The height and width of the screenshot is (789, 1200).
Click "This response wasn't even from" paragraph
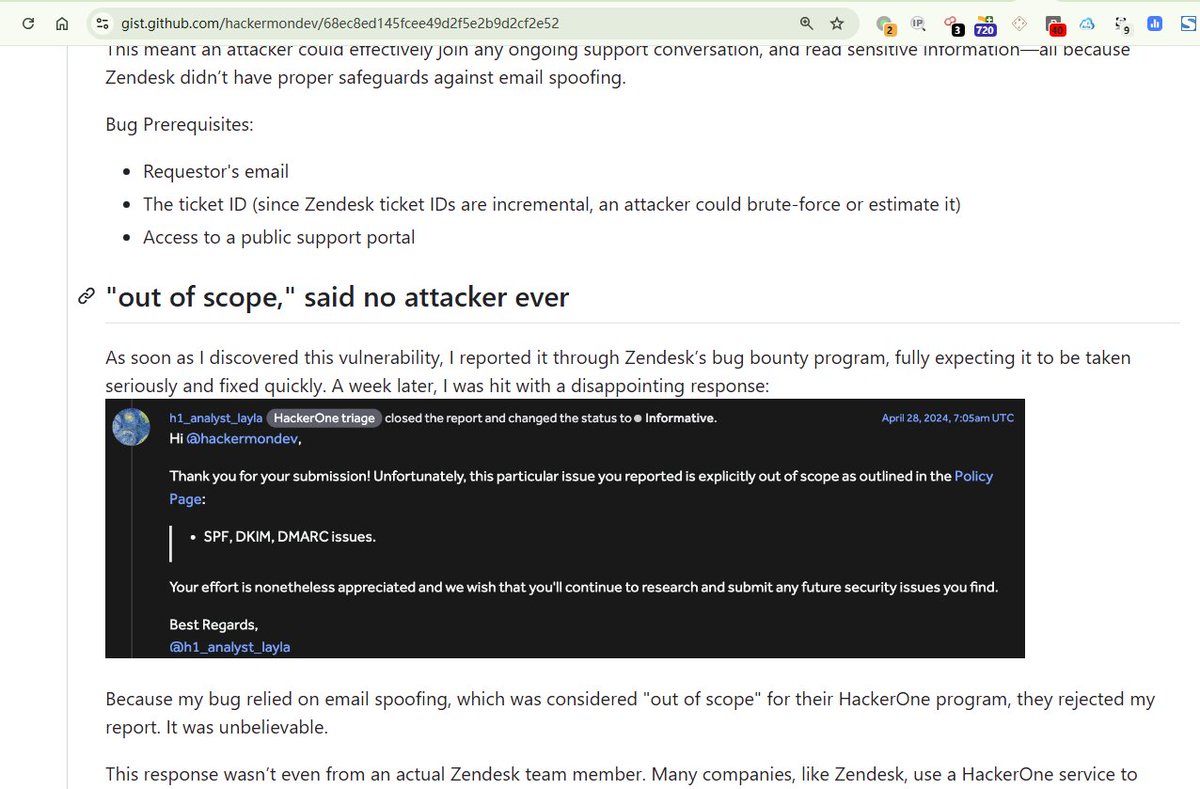click(x=620, y=773)
